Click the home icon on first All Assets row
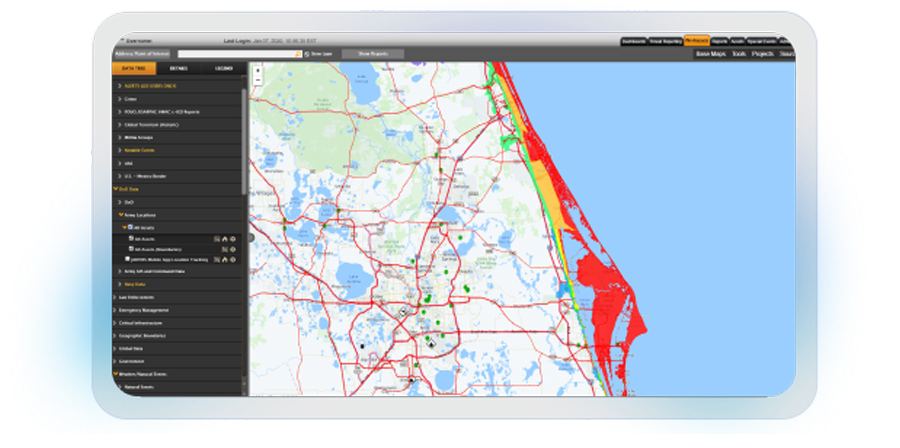Image resolution: width=900 pixels, height=448 pixels. tap(225, 239)
